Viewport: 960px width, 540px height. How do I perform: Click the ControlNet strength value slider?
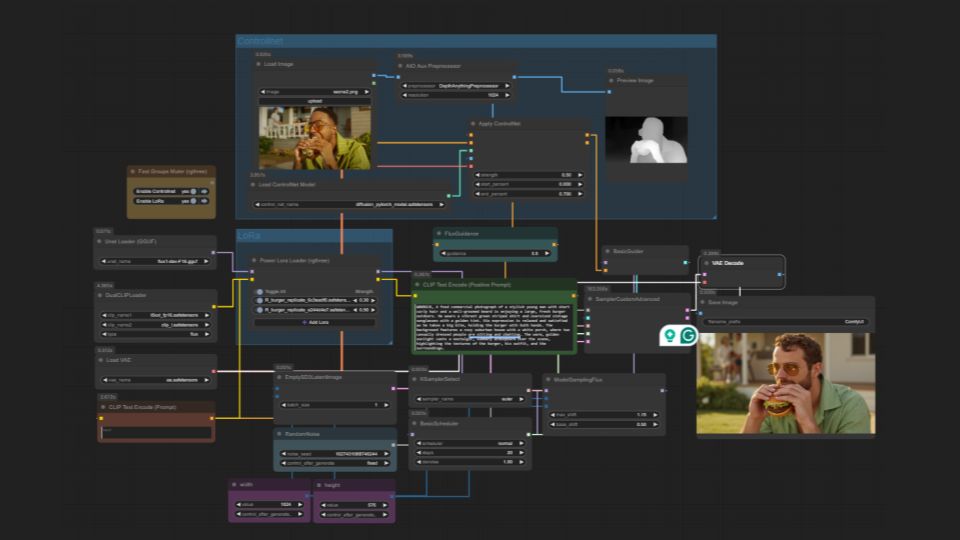click(527, 175)
